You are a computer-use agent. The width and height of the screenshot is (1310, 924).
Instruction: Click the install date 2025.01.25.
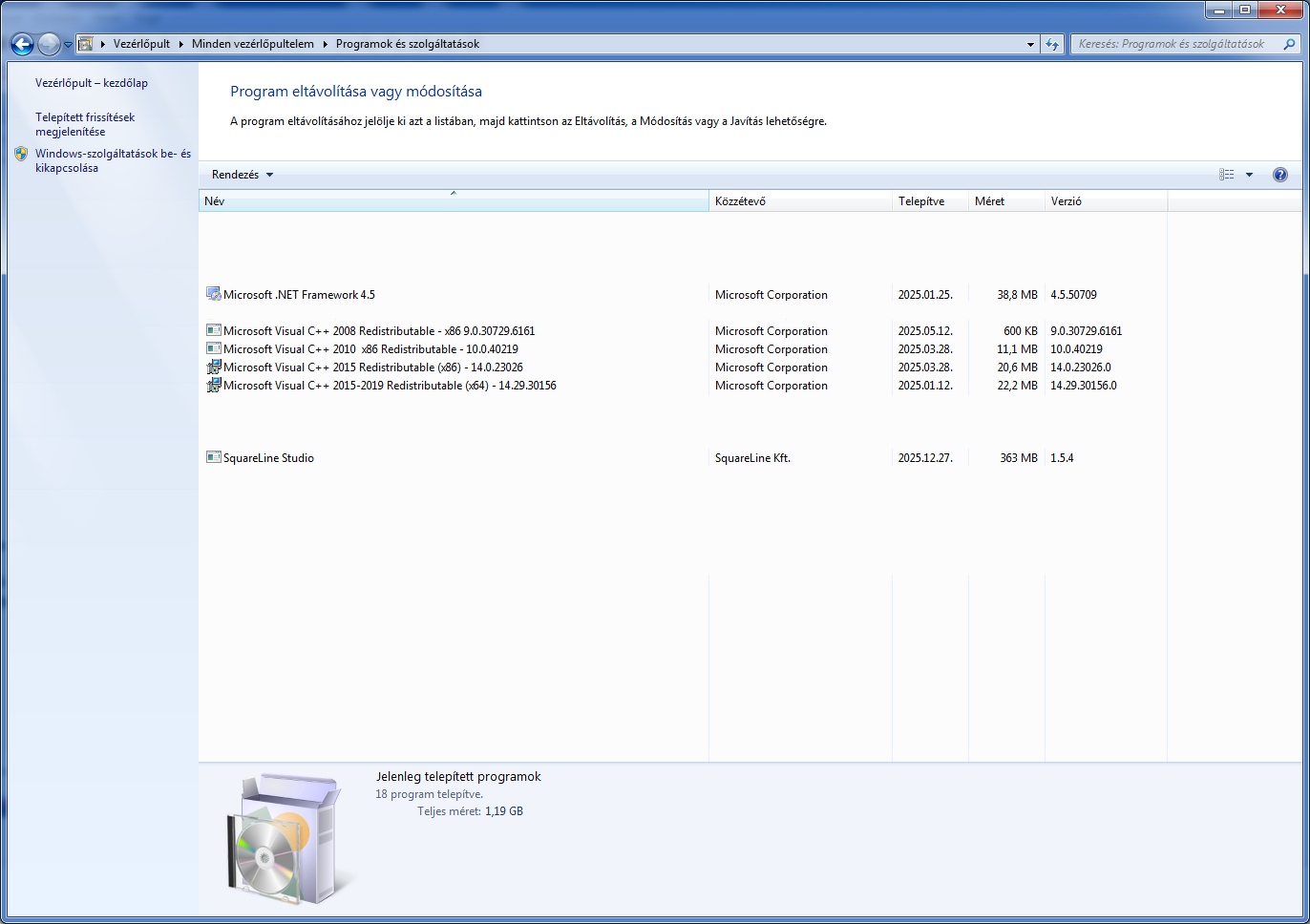pyautogui.click(x=925, y=295)
